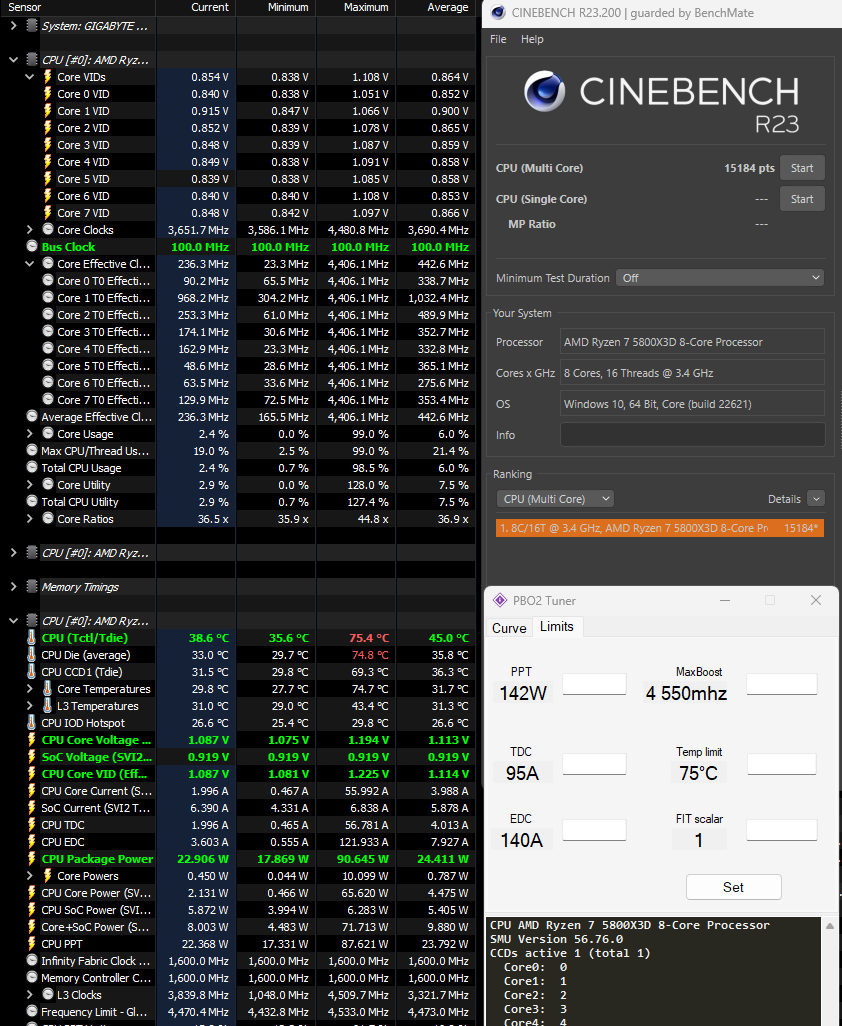This screenshot has width=842, height=1026.
Task: Expand the L3 Clocks row
Action: (x=29, y=995)
